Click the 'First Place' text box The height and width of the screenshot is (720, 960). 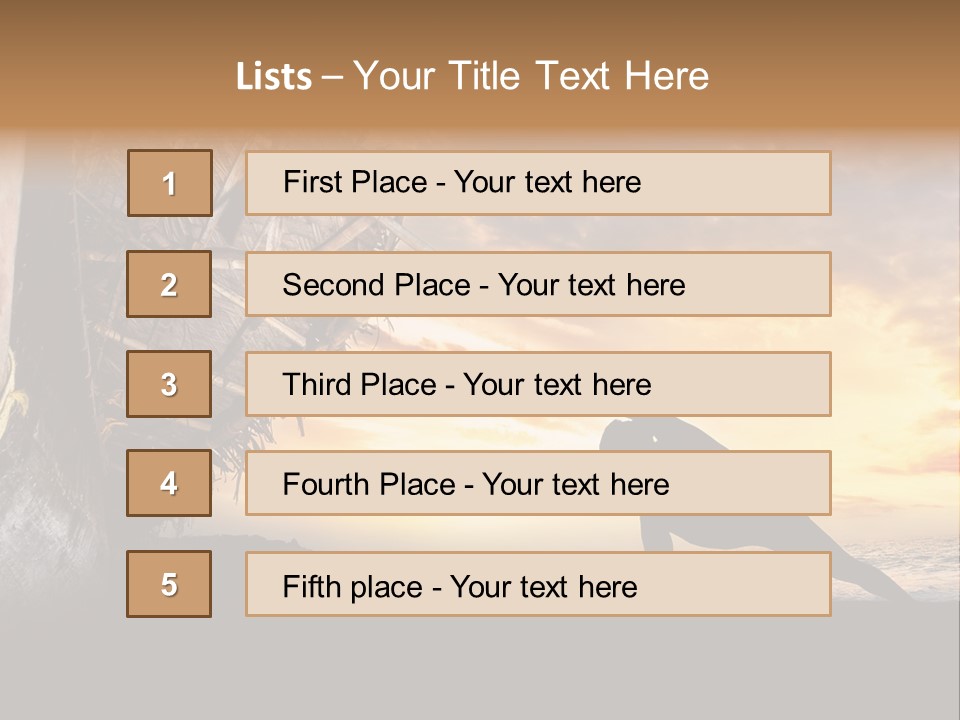(538, 183)
